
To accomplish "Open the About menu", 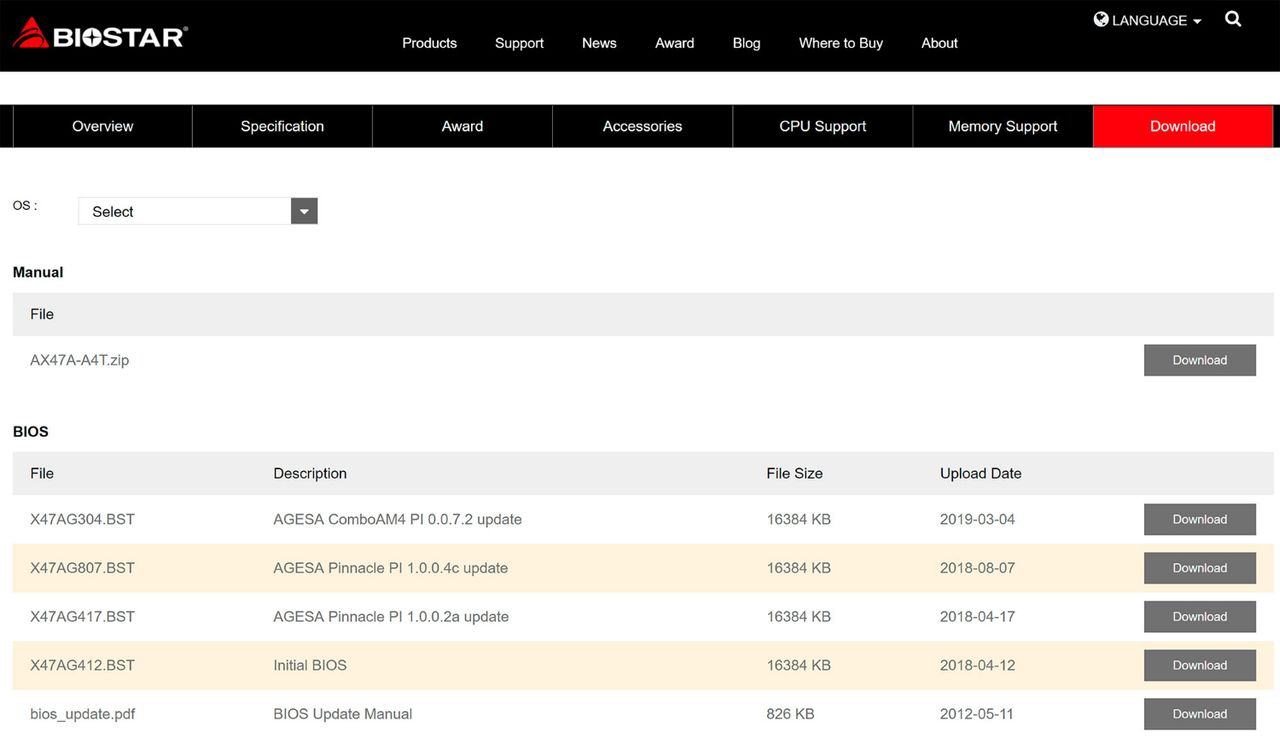I will point(940,43).
